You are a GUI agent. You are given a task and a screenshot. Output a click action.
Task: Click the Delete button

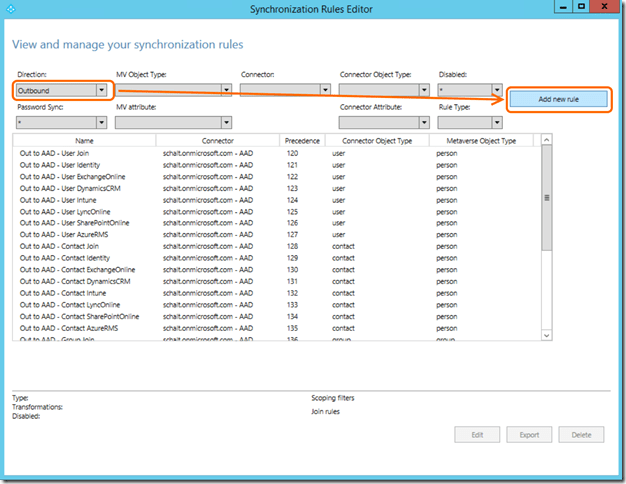click(x=581, y=434)
